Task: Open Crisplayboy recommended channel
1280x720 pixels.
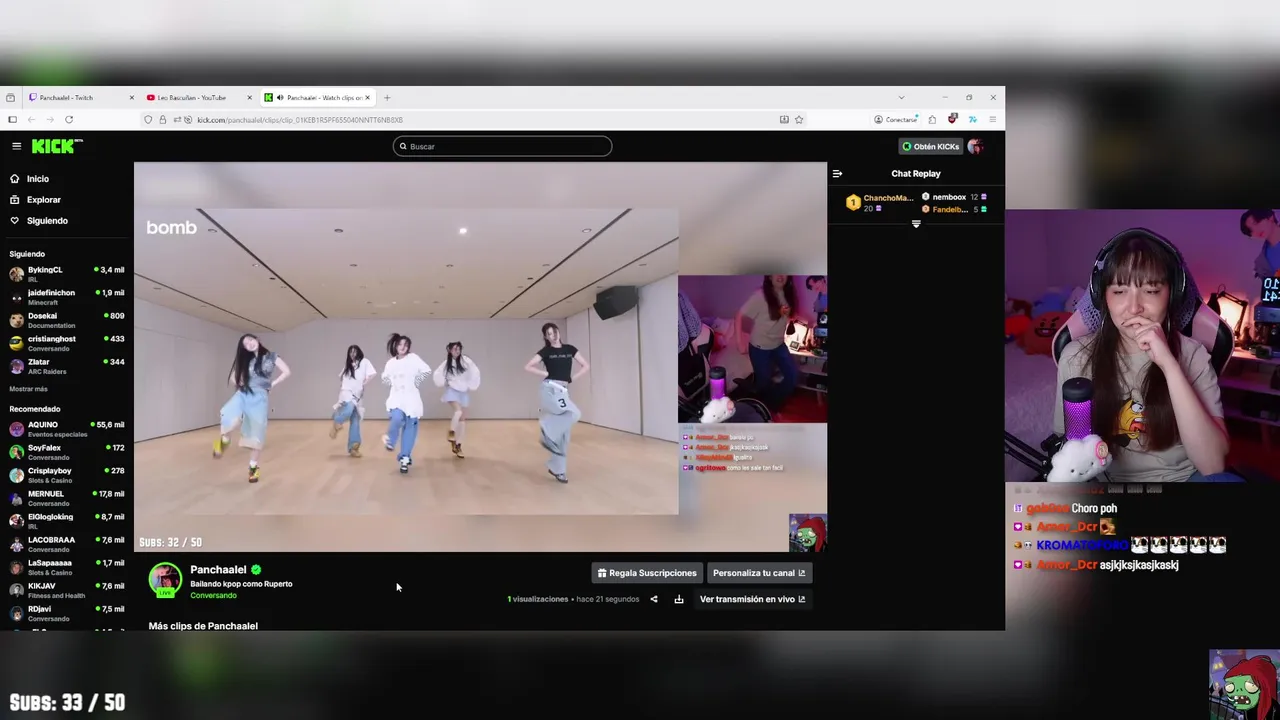Action: [x=67, y=475]
